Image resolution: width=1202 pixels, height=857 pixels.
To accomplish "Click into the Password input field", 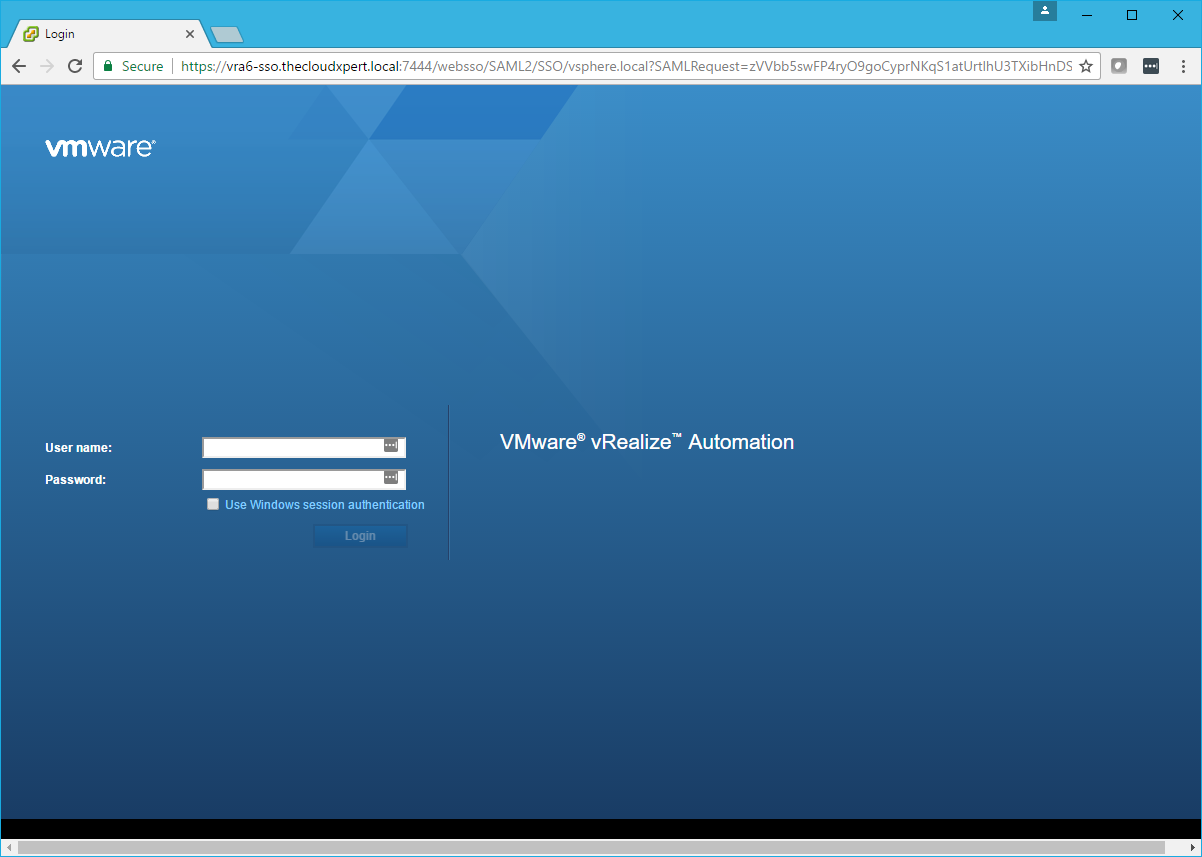I will (292, 479).
